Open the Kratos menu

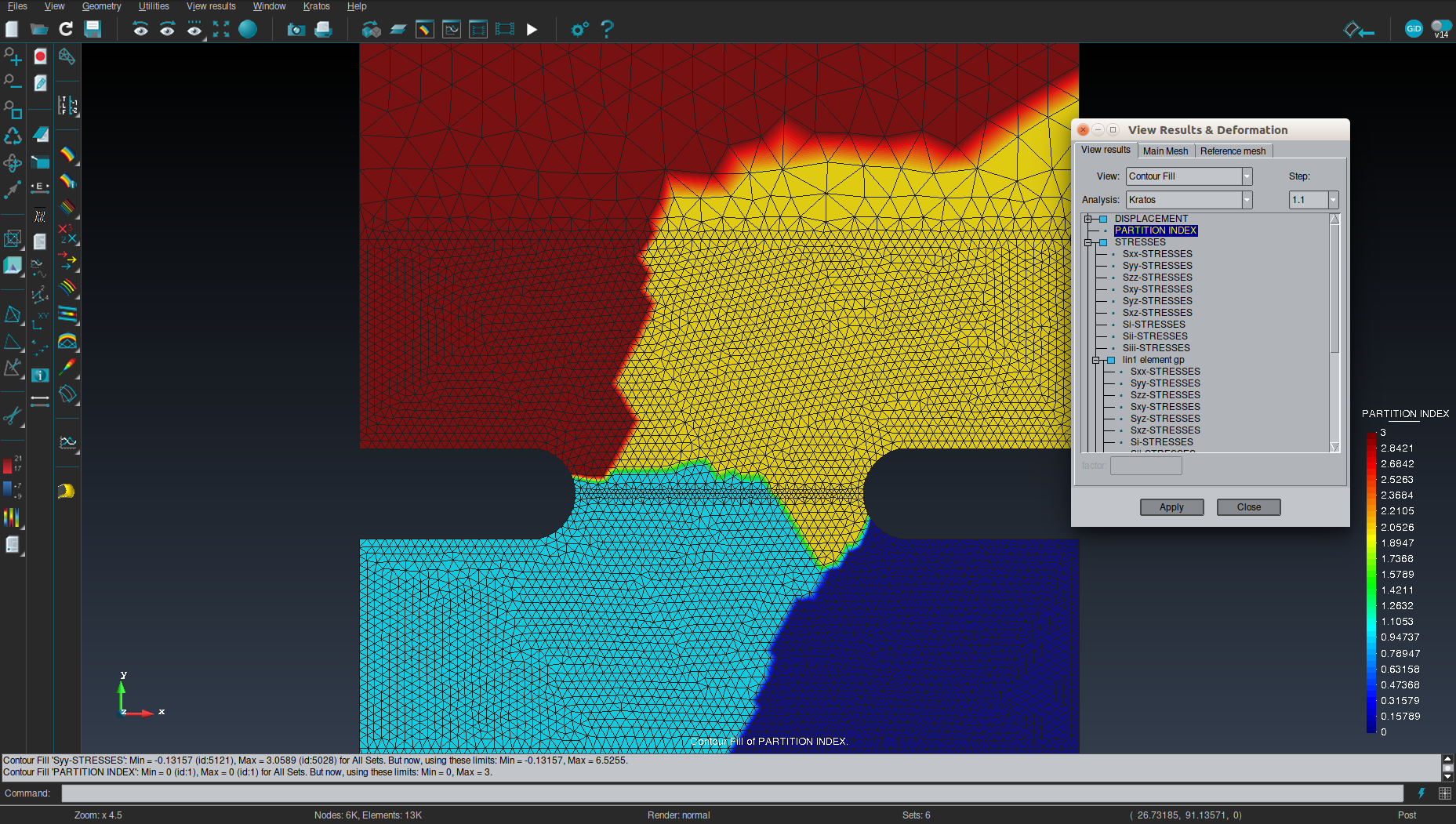pos(317,6)
